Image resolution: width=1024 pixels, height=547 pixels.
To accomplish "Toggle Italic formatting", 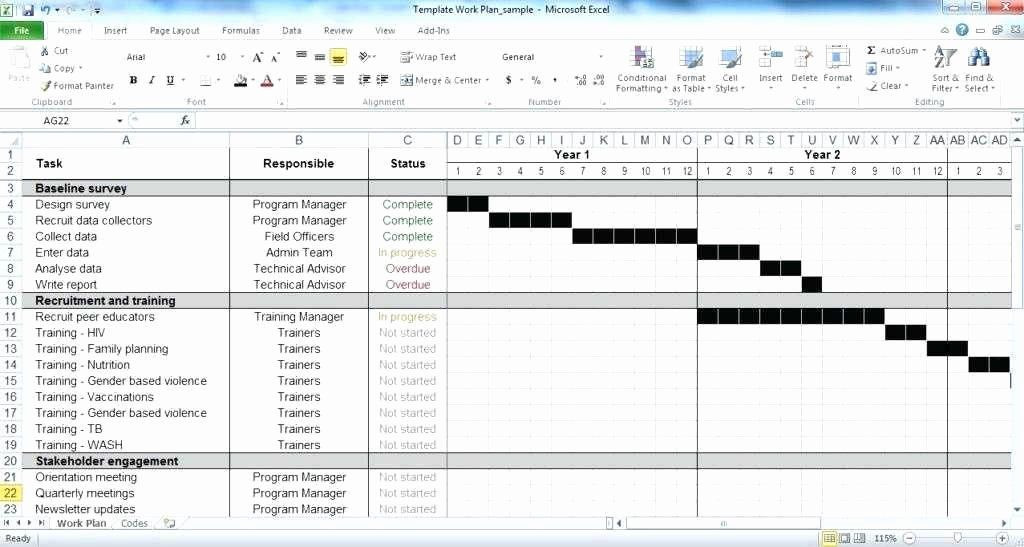I will click(152, 80).
